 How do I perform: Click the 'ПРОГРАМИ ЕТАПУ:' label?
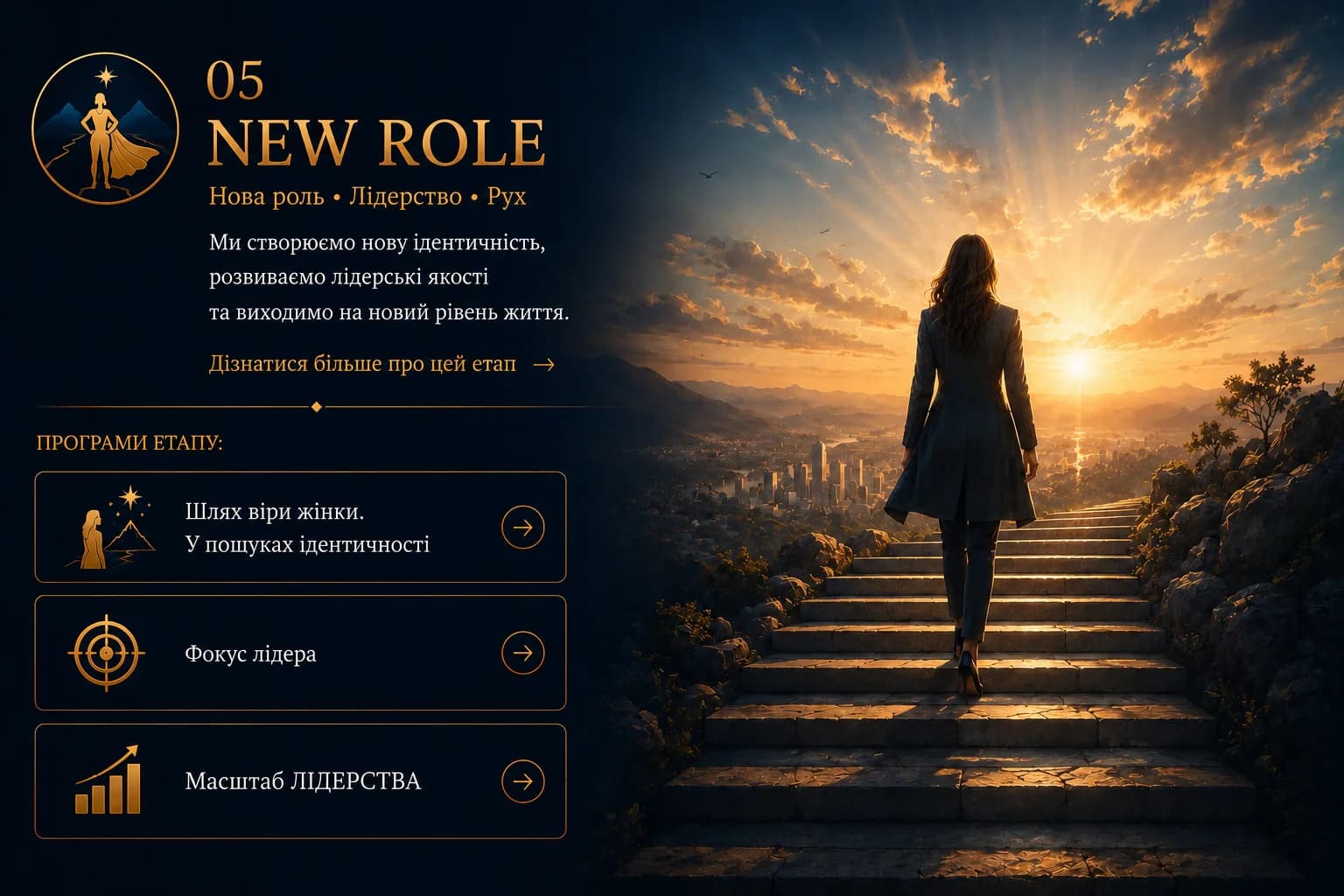129,443
